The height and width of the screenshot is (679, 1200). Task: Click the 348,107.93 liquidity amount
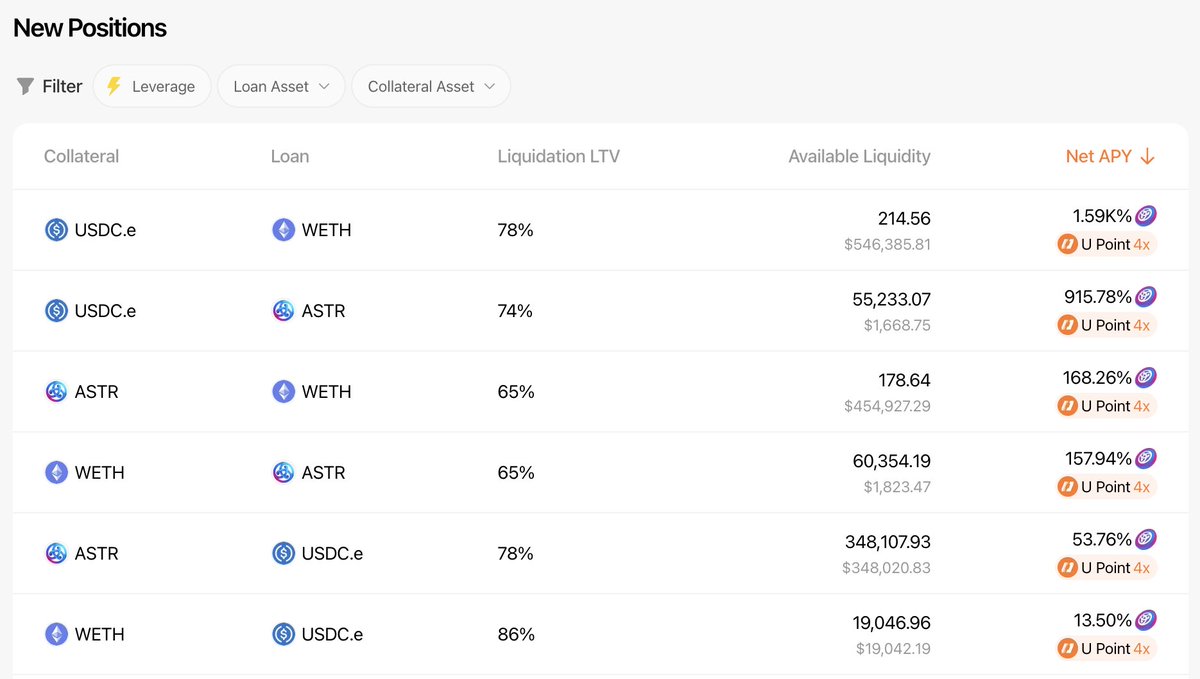[888, 542]
